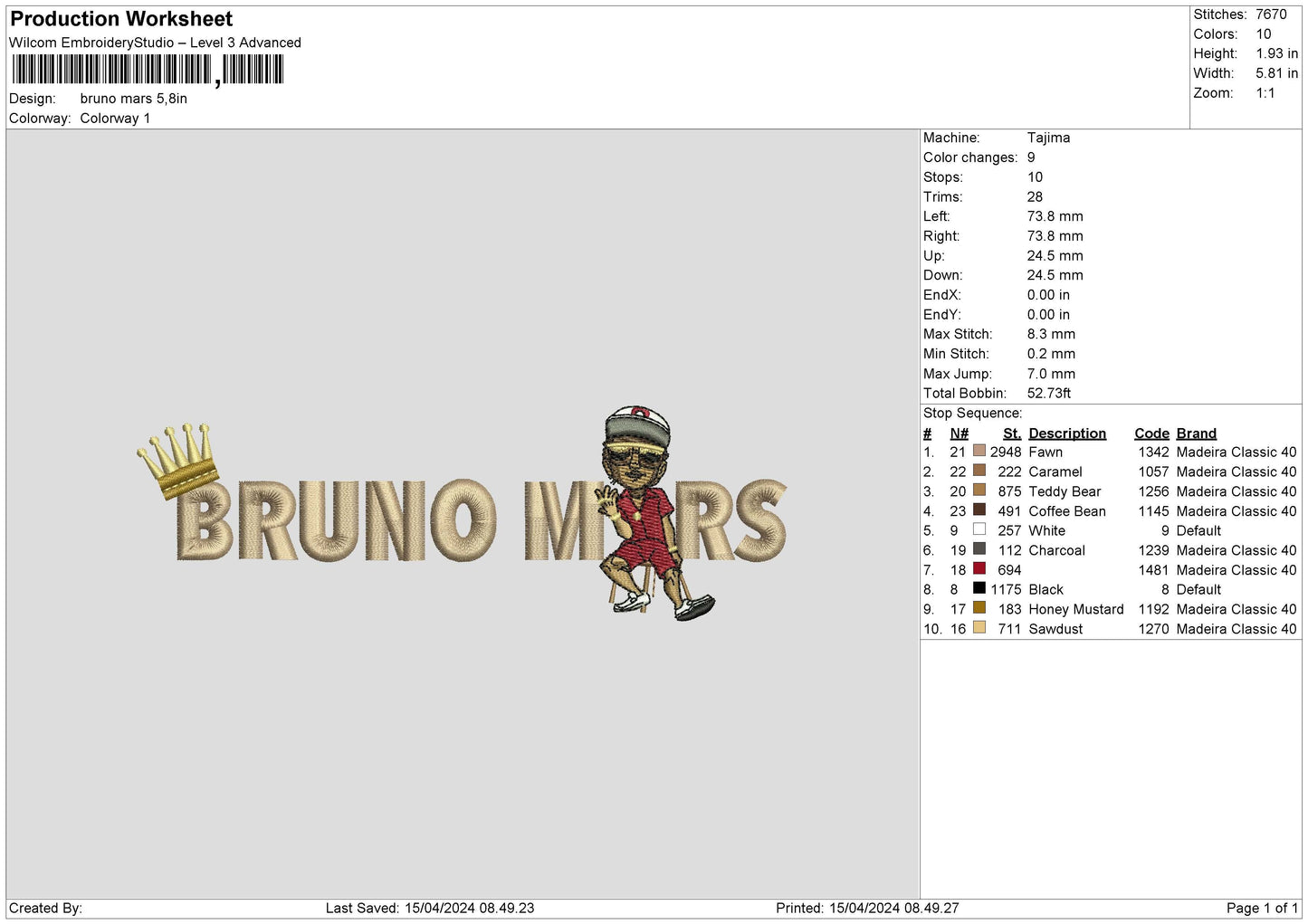Click the red swatch in row 7
This screenshot has height=924, width=1308.
point(979,569)
